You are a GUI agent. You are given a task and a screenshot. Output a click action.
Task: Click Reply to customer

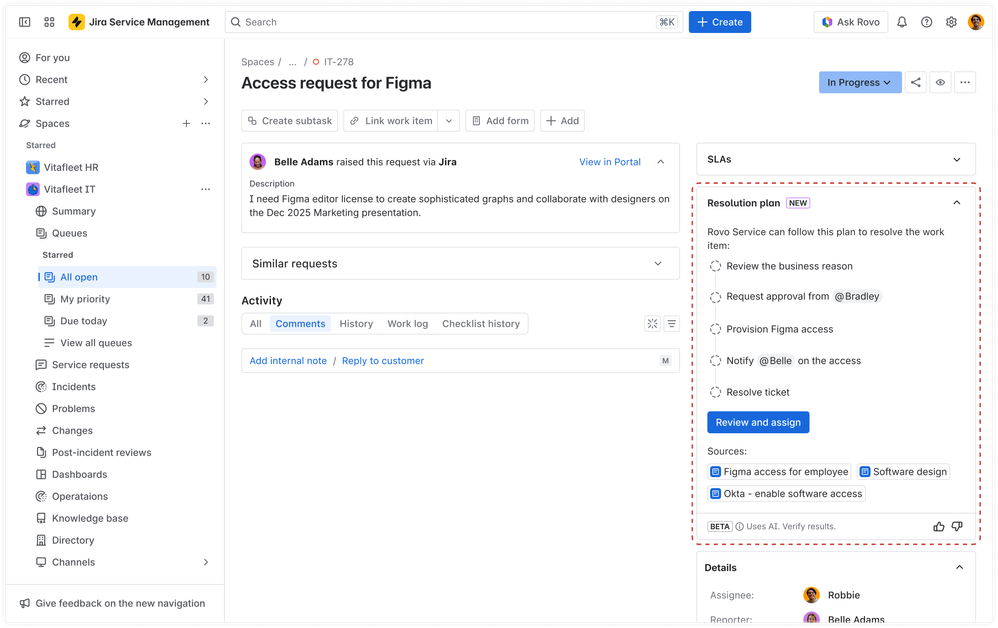[383, 361]
